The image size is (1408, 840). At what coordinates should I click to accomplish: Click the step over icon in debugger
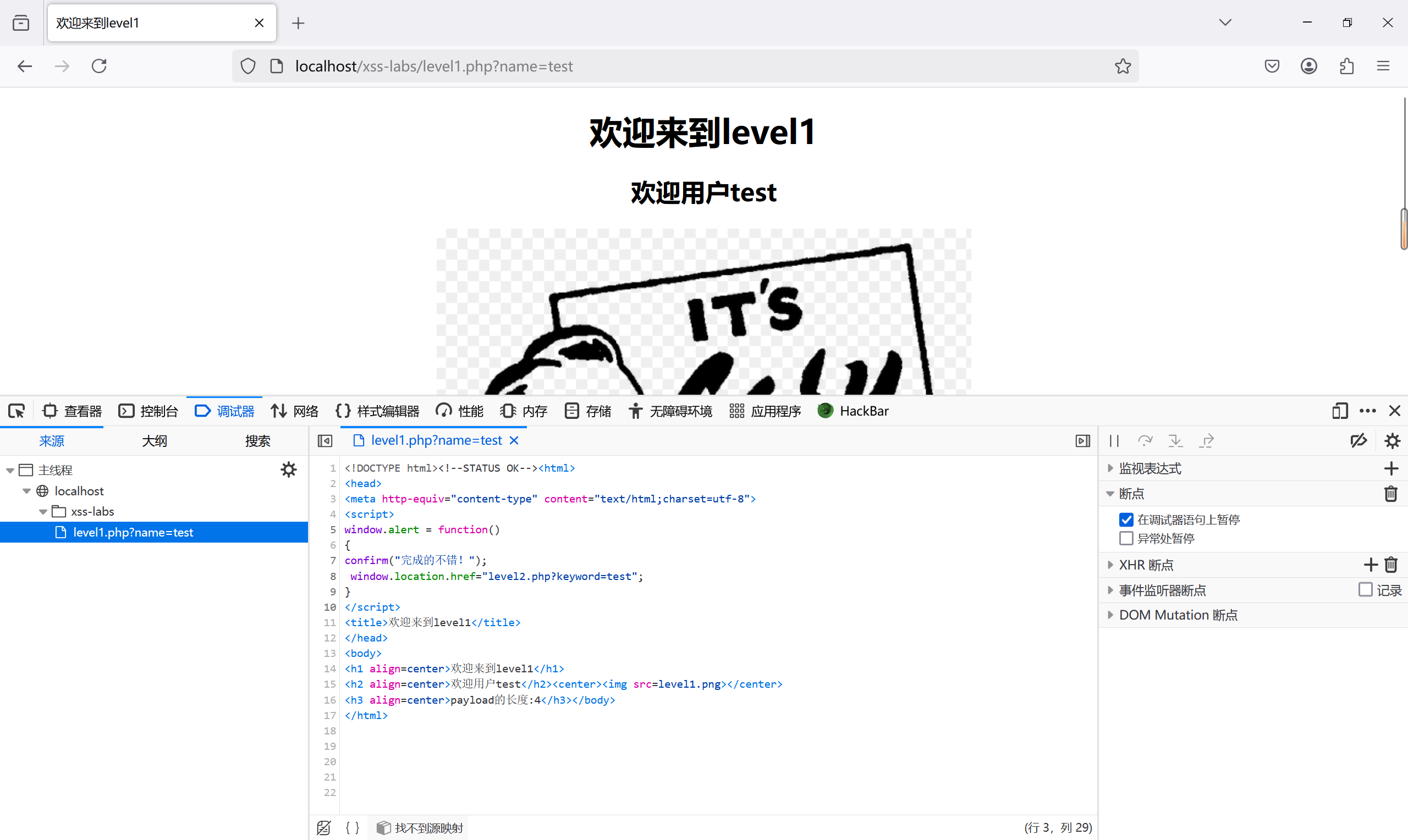tap(1146, 440)
